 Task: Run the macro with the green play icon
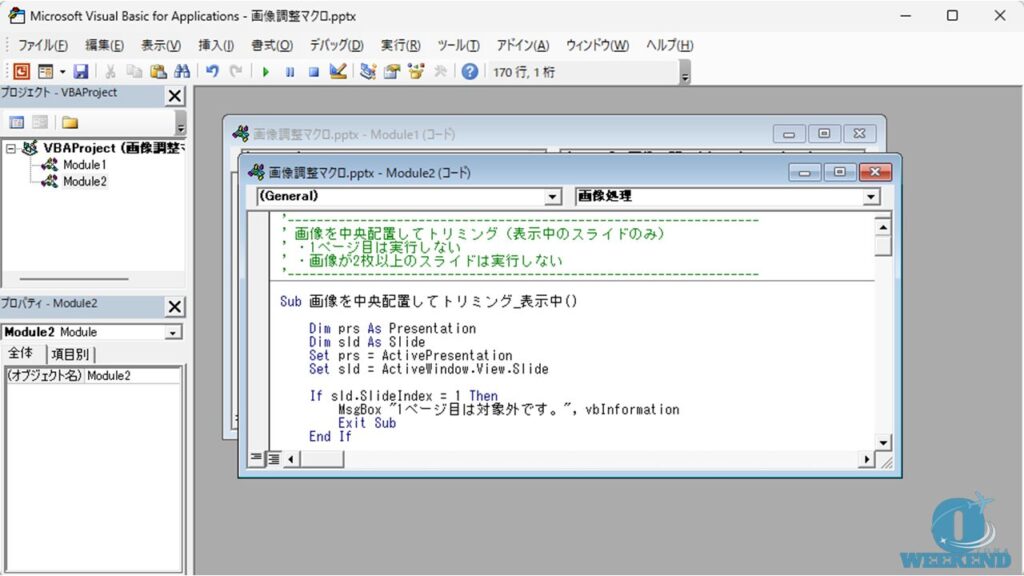(x=266, y=72)
